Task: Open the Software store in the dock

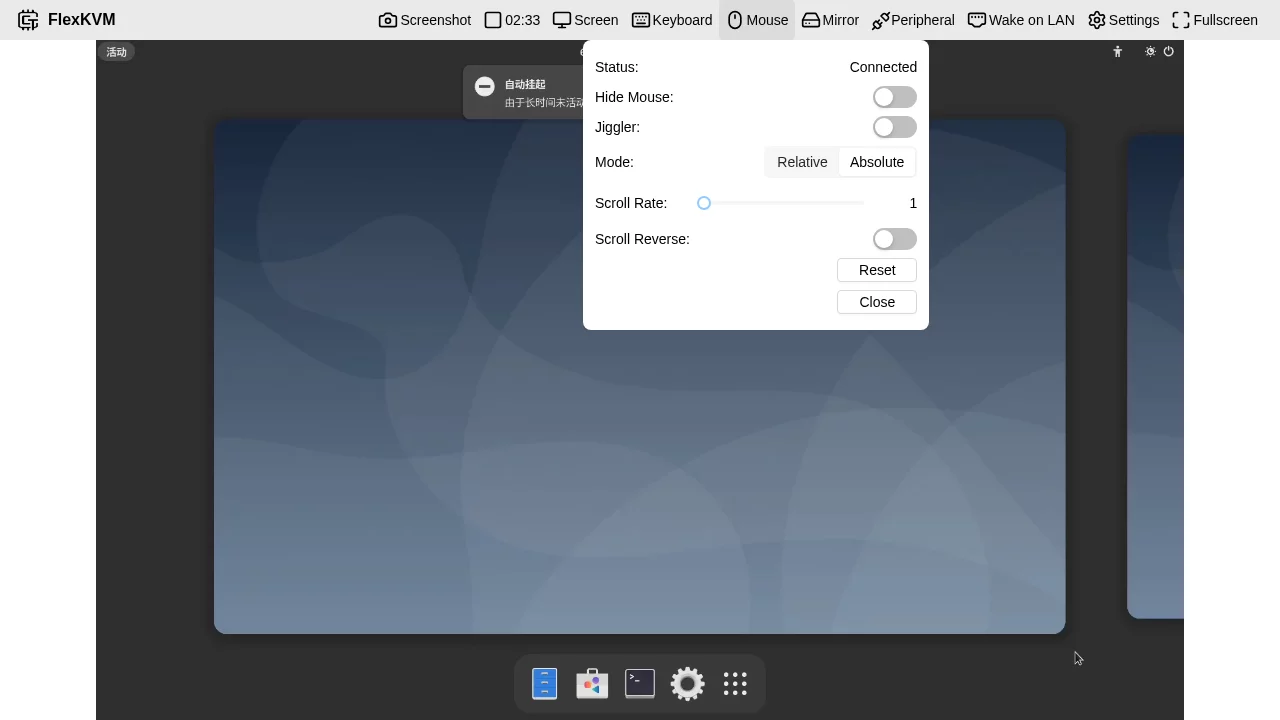Action: click(x=592, y=684)
